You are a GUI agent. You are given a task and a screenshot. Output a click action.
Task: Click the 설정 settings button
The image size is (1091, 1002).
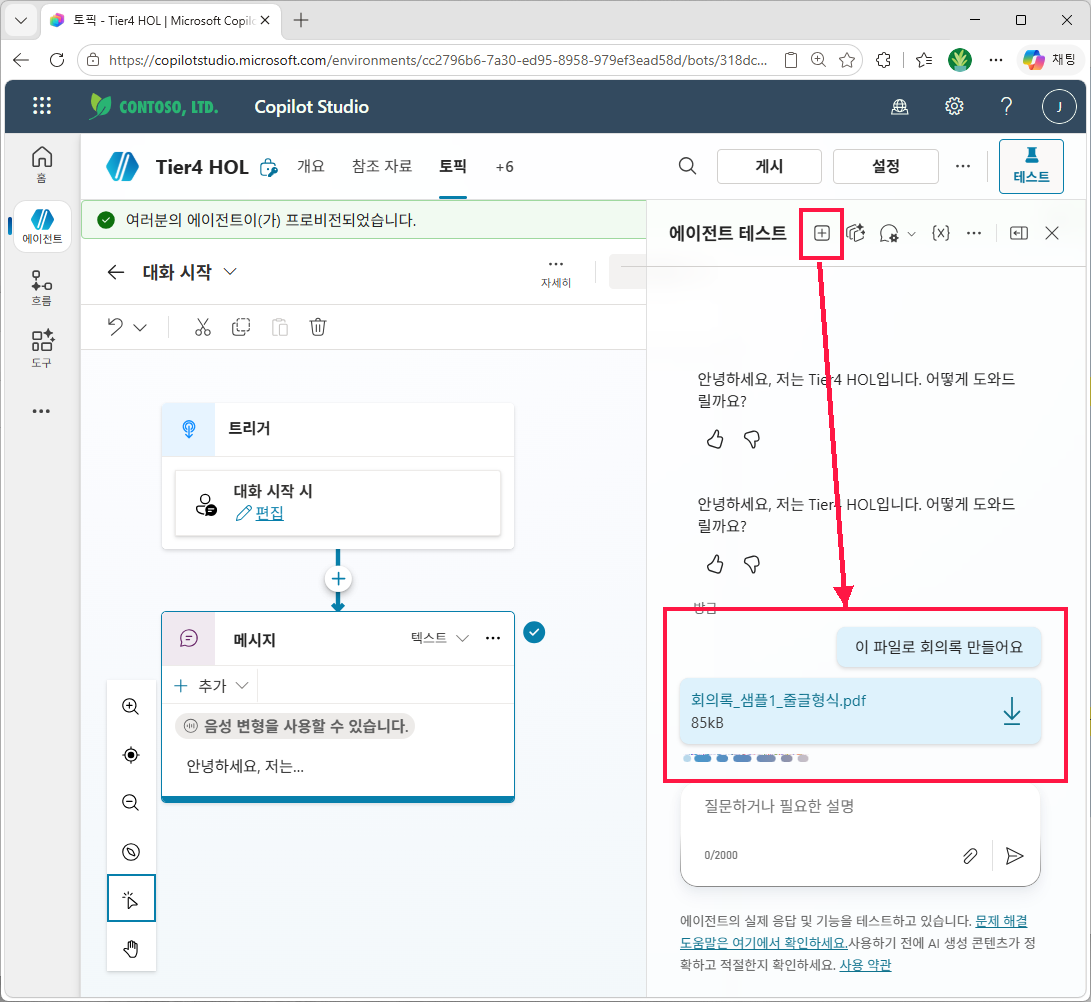pos(886,166)
